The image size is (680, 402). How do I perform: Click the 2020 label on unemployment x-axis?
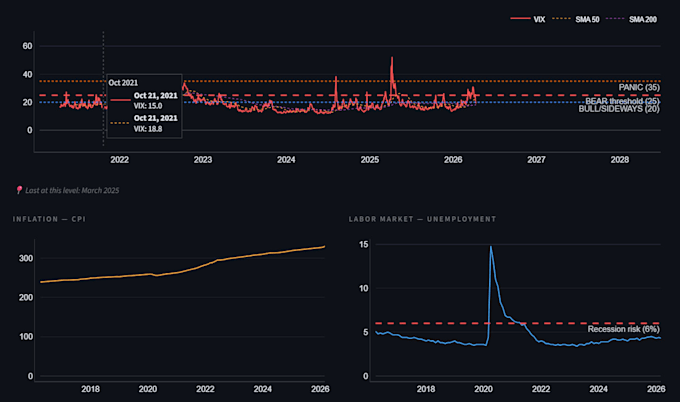pyautogui.click(x=484, y=389)
